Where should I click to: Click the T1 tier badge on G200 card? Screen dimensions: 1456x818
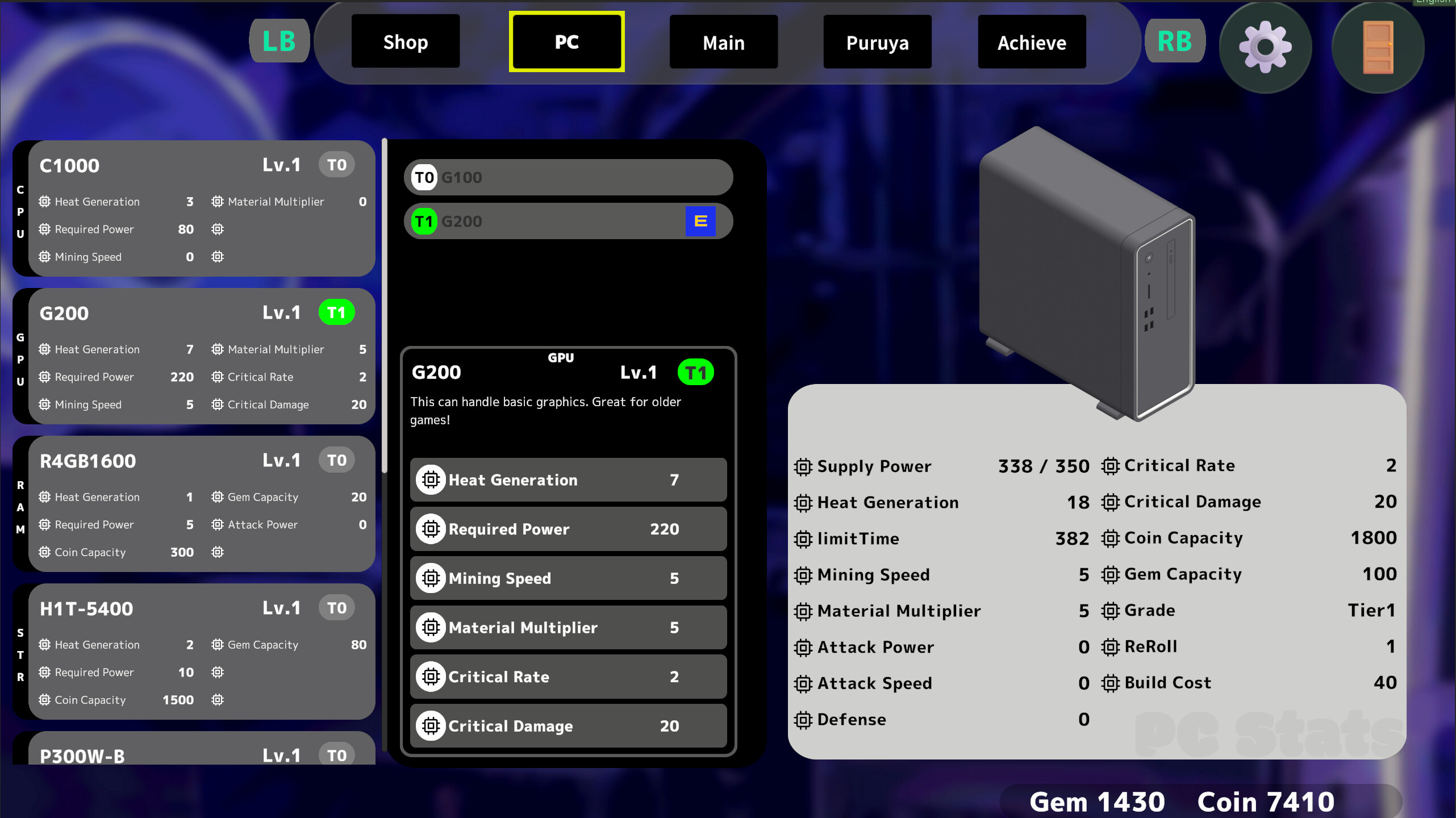tap(336, 312)
